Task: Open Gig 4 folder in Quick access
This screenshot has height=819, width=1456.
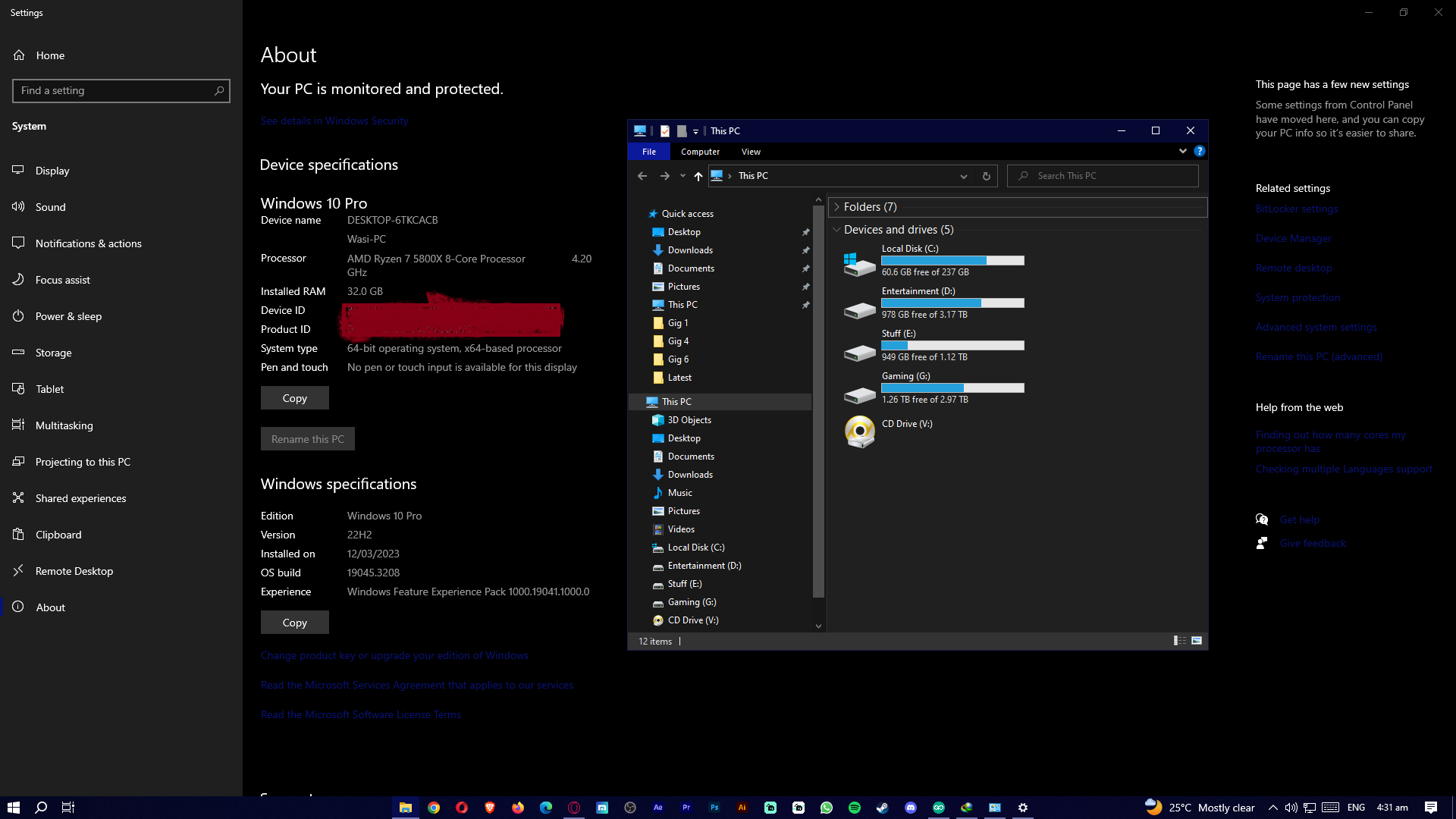Action: click(678, 341)
